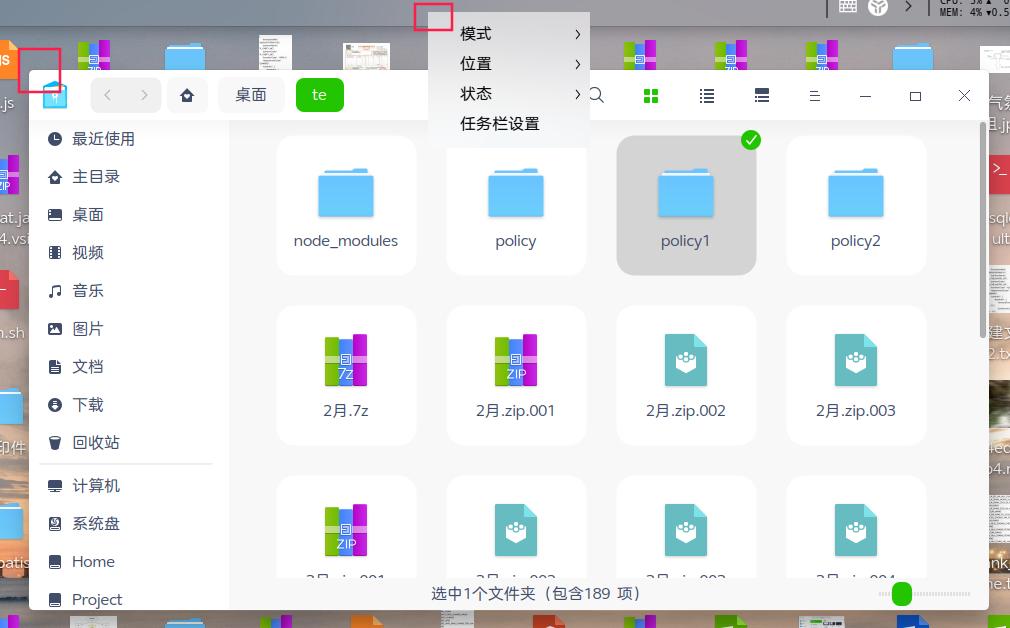Open 计算机 from the sidebar

pos(95,485)
